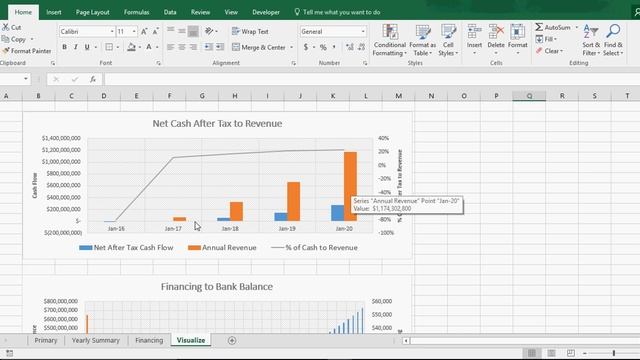Screen dimensions: 640x360
Task: Open the Page Layout tab
Action: pyautogui.click(x=92, y=12)
